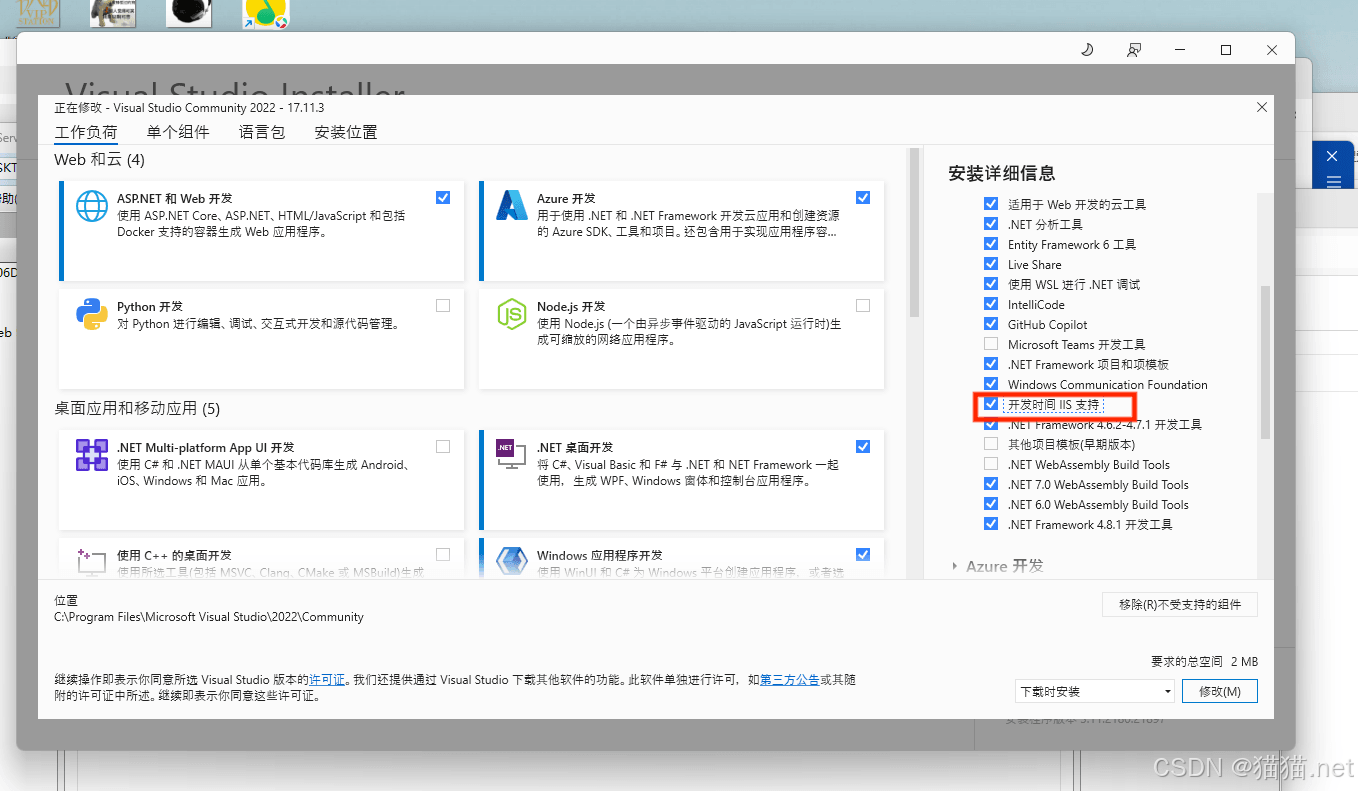This screenshot has width=1358, height=791.
Task: Open the 第三方公告 link
Action: [x=790, y=680]
